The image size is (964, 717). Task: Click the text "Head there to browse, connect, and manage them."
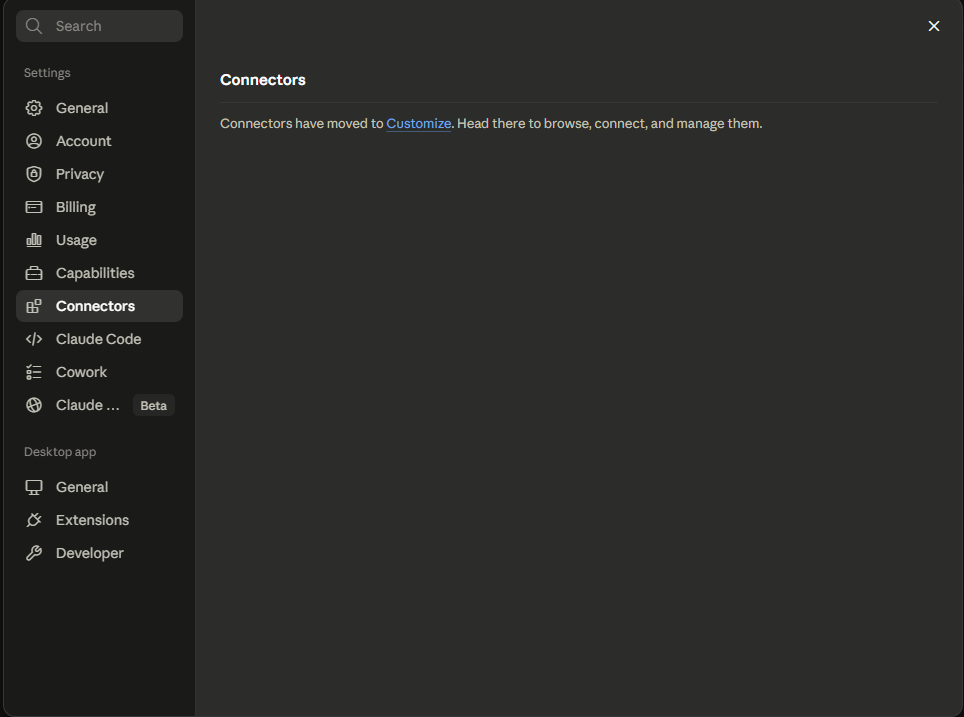tap(609, 124)
